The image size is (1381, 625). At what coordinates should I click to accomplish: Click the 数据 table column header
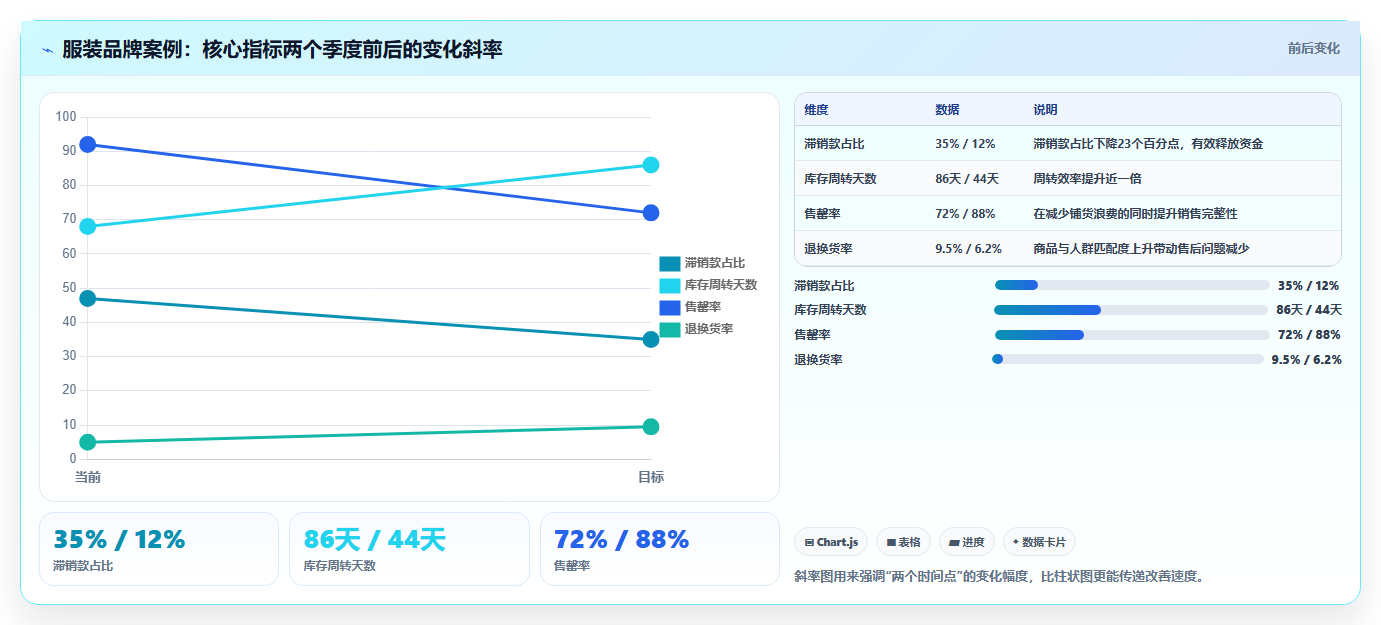coord(947,110)
